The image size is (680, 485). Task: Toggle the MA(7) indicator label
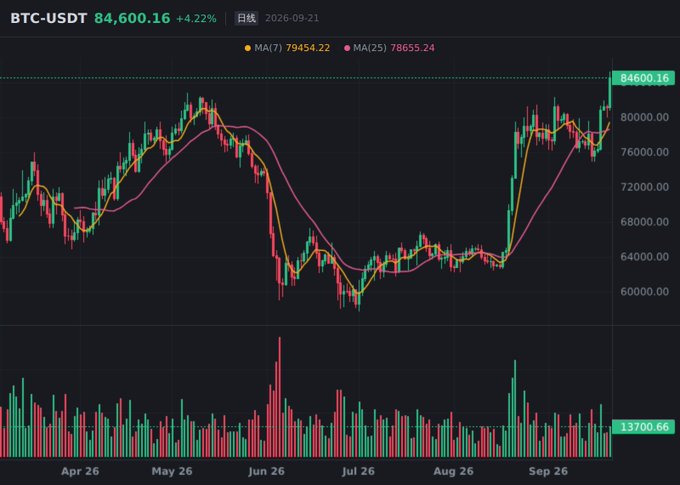point(268,48)
